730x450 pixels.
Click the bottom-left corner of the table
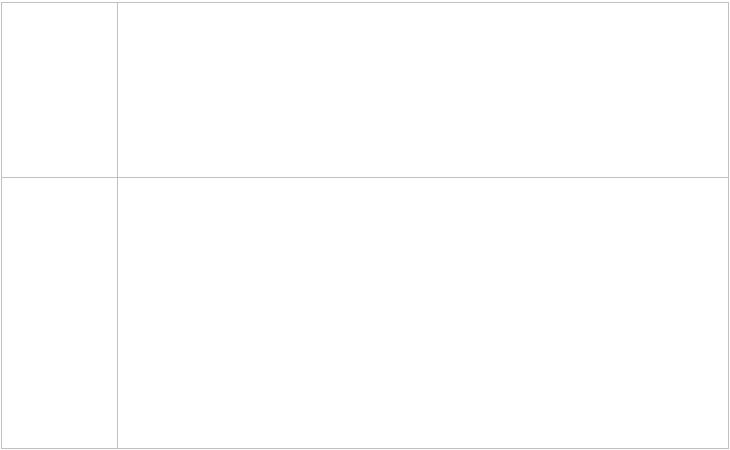(1, 449)
